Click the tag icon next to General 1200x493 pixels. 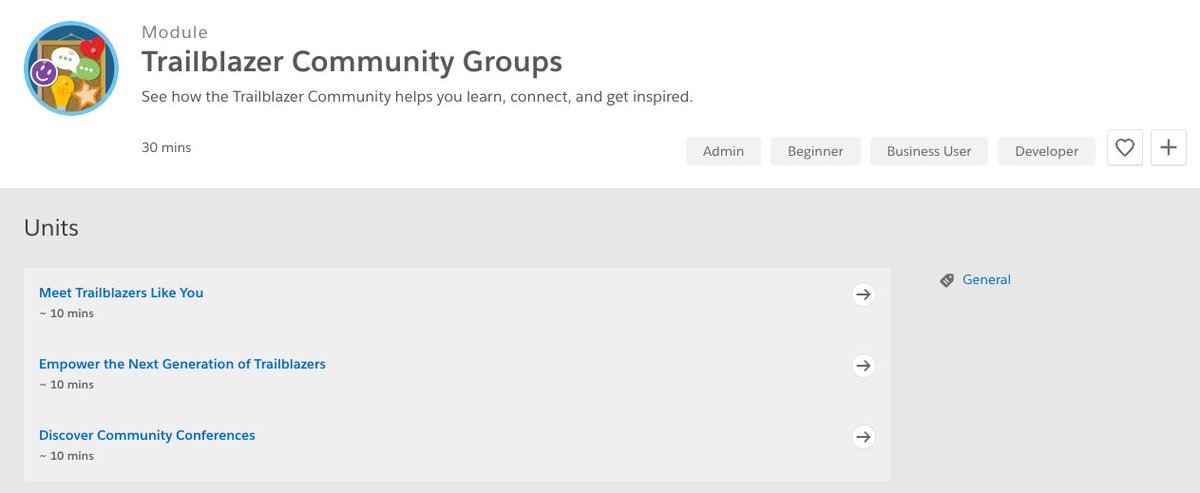click(x=947, y=281)
